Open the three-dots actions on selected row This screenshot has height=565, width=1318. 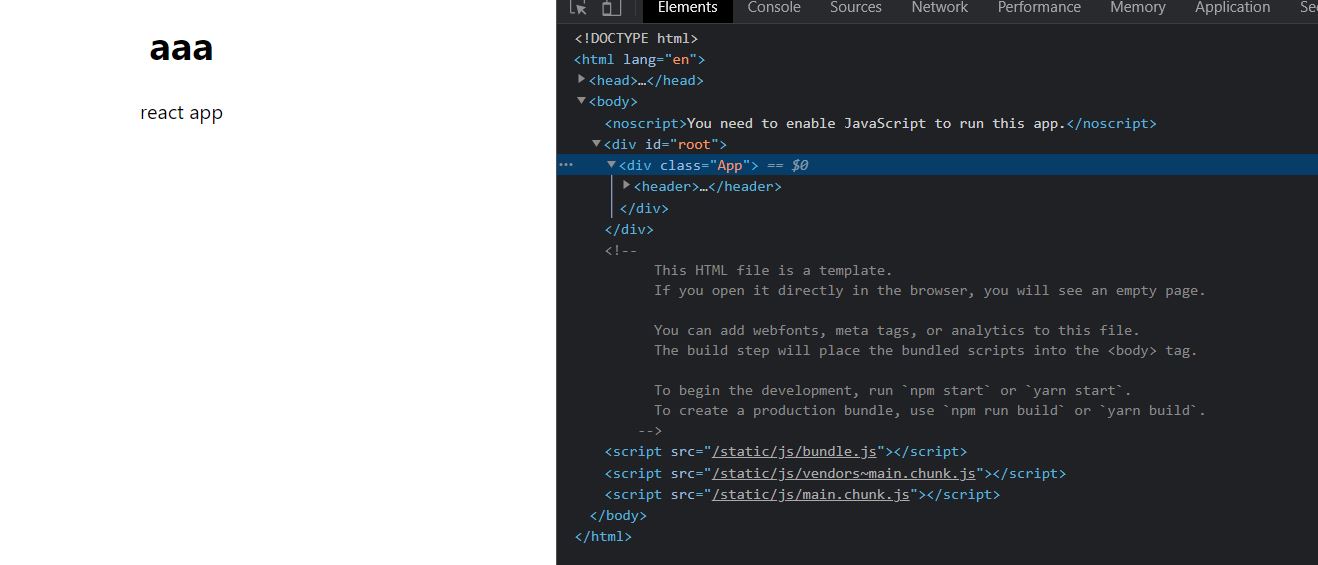tap(566, 165)
